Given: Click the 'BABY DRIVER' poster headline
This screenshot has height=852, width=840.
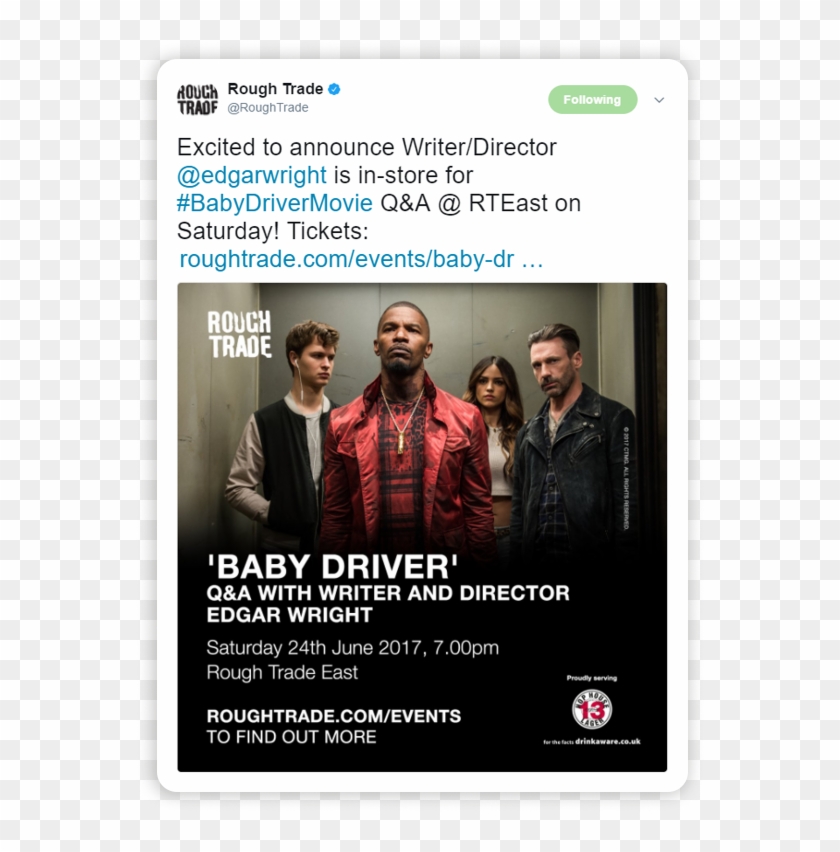Looking at the screenshot, I should [333, 567].
